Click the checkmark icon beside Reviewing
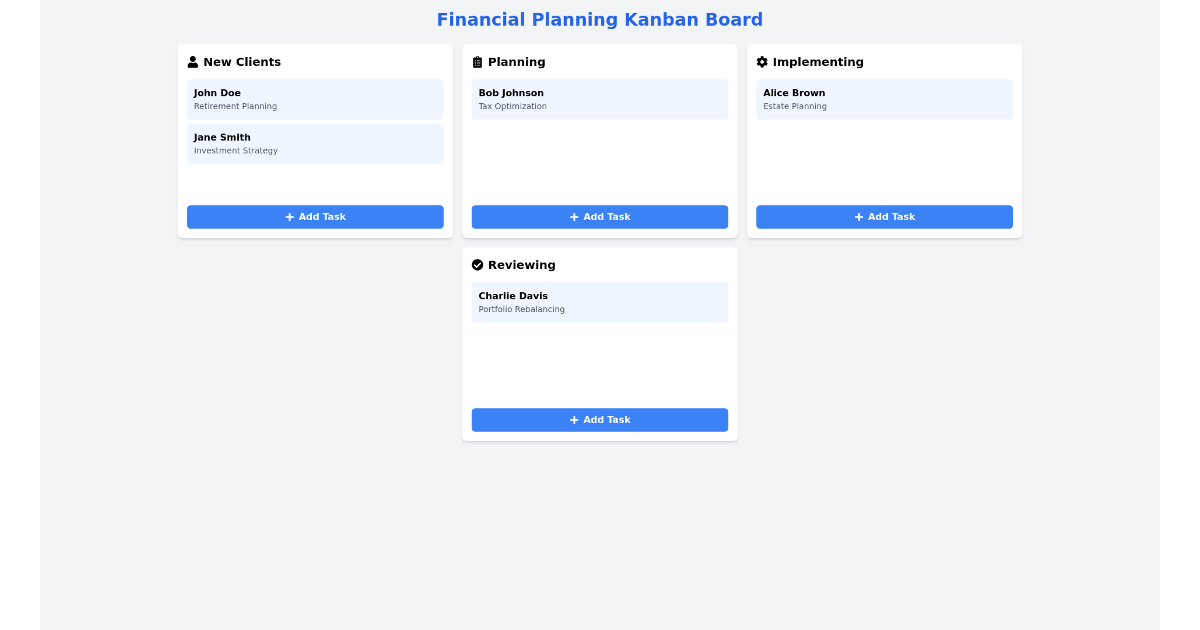 pos(477,264)
